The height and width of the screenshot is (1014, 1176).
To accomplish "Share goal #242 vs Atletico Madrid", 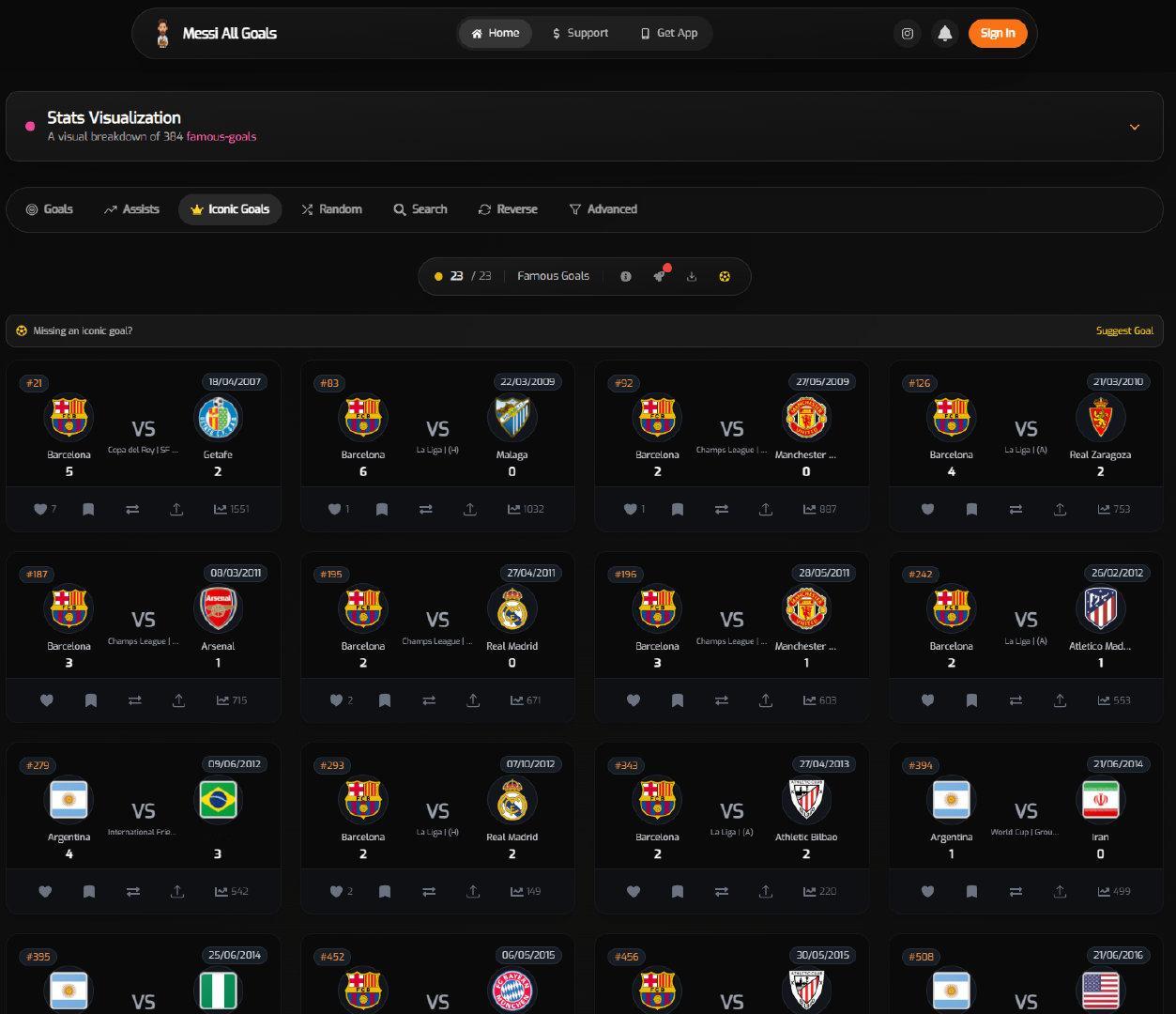I will tap(1060, 700).
